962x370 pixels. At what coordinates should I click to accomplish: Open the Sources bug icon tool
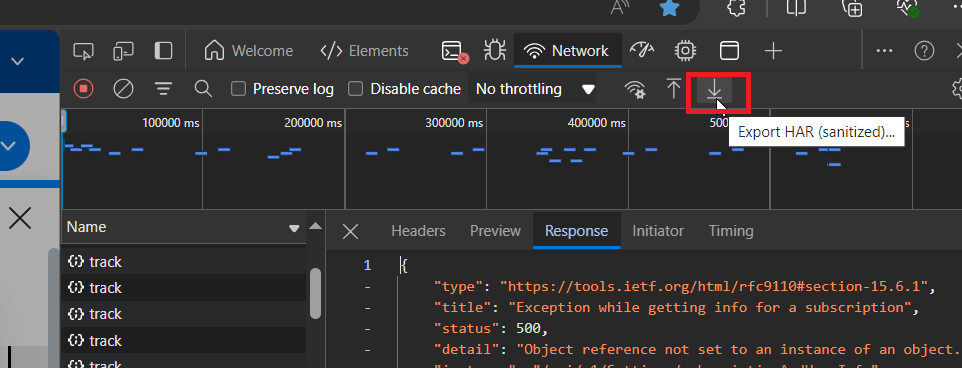pos(494,51)
